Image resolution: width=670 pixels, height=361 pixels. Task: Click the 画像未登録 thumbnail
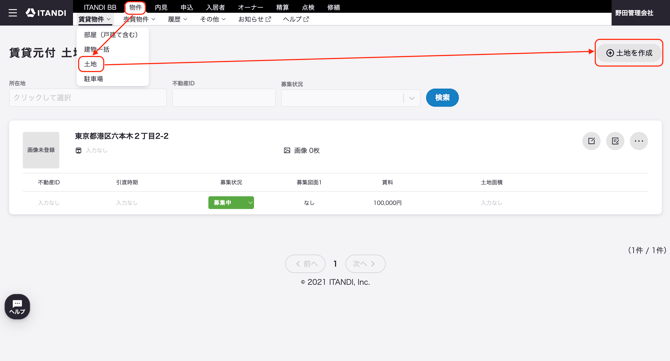41,150
